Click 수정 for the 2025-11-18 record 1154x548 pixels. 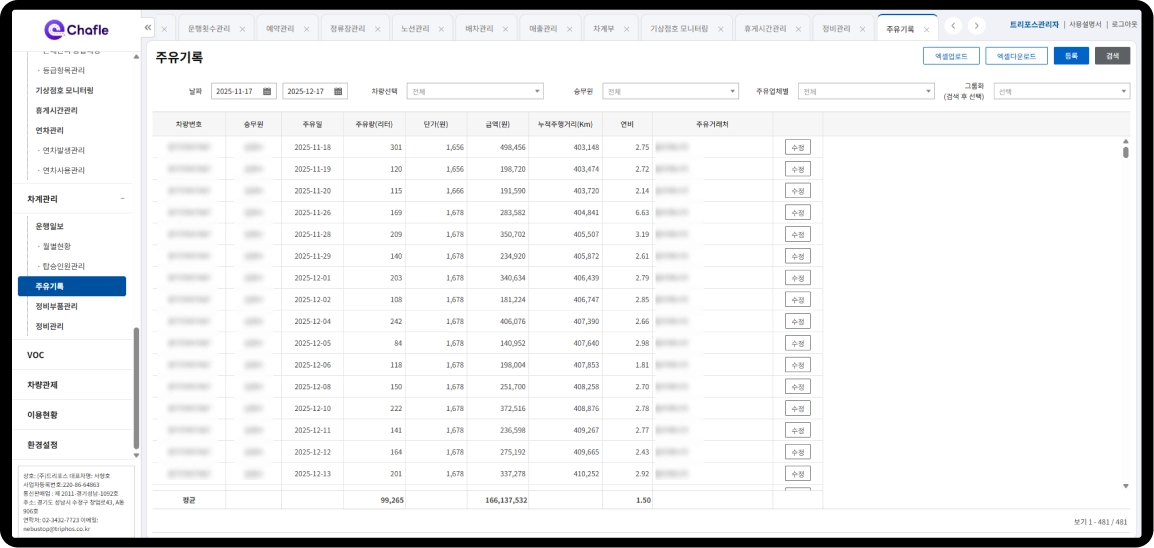pyautogui.click(x=797, y=147)
